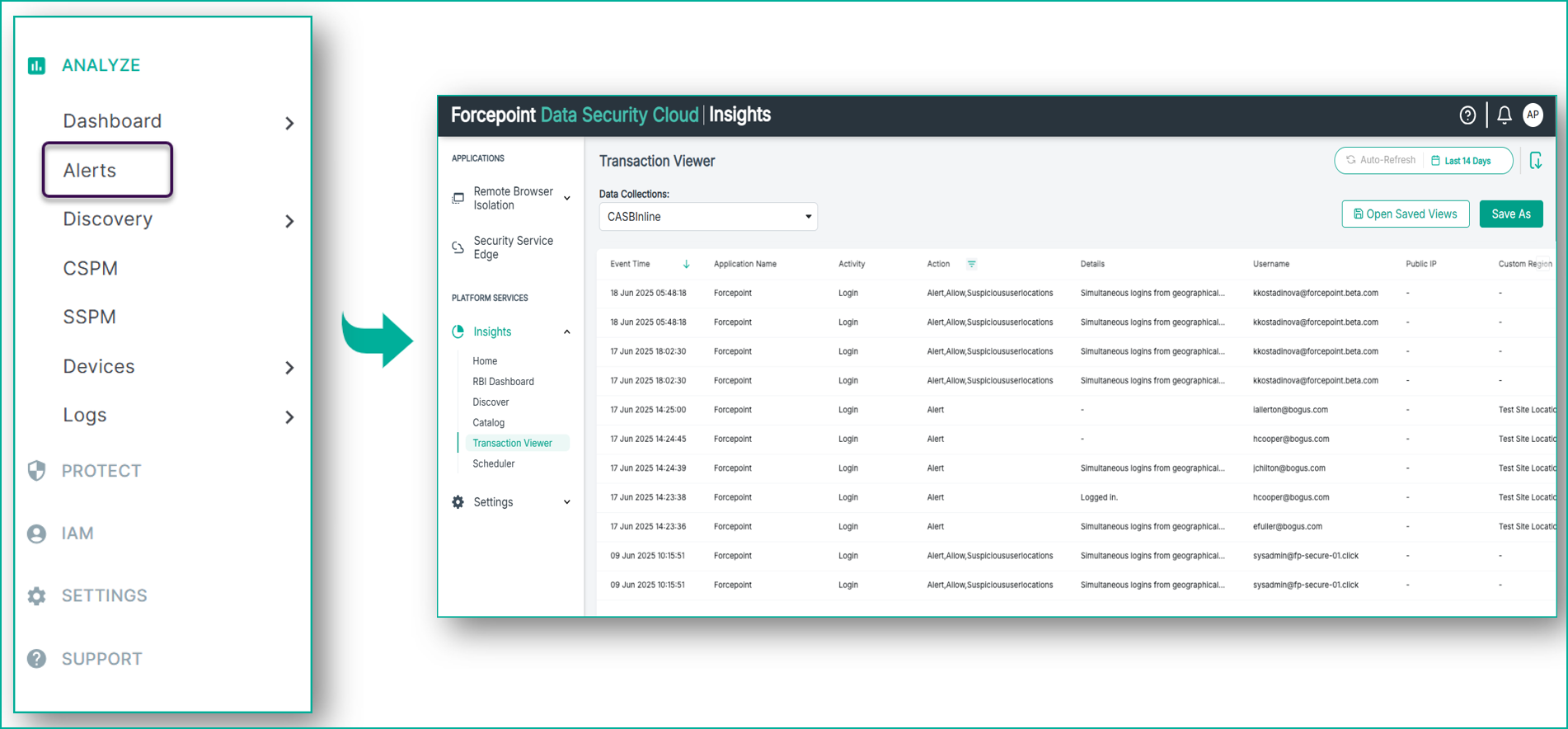Select Transaction Viewer in sidebar
Screen dimensions: 1568x729
[512, 443]
